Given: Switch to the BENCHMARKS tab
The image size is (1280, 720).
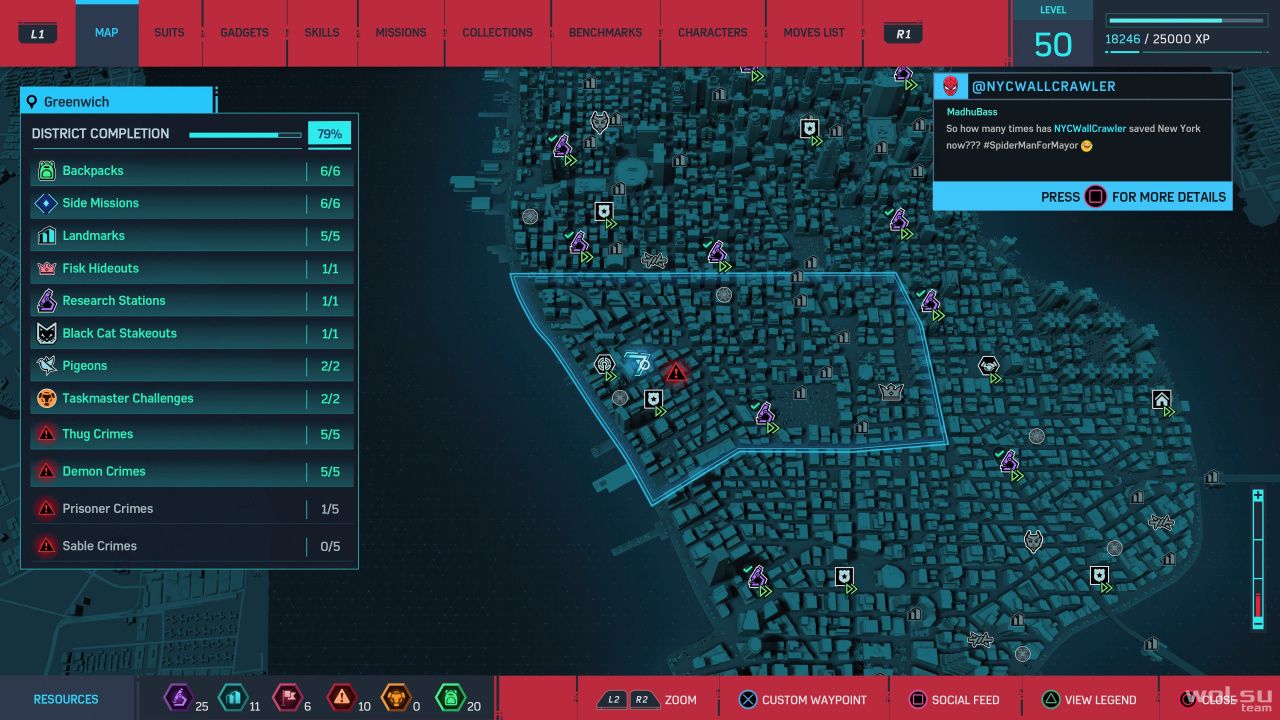Looking at the screenshot, I should pos(605,33).
